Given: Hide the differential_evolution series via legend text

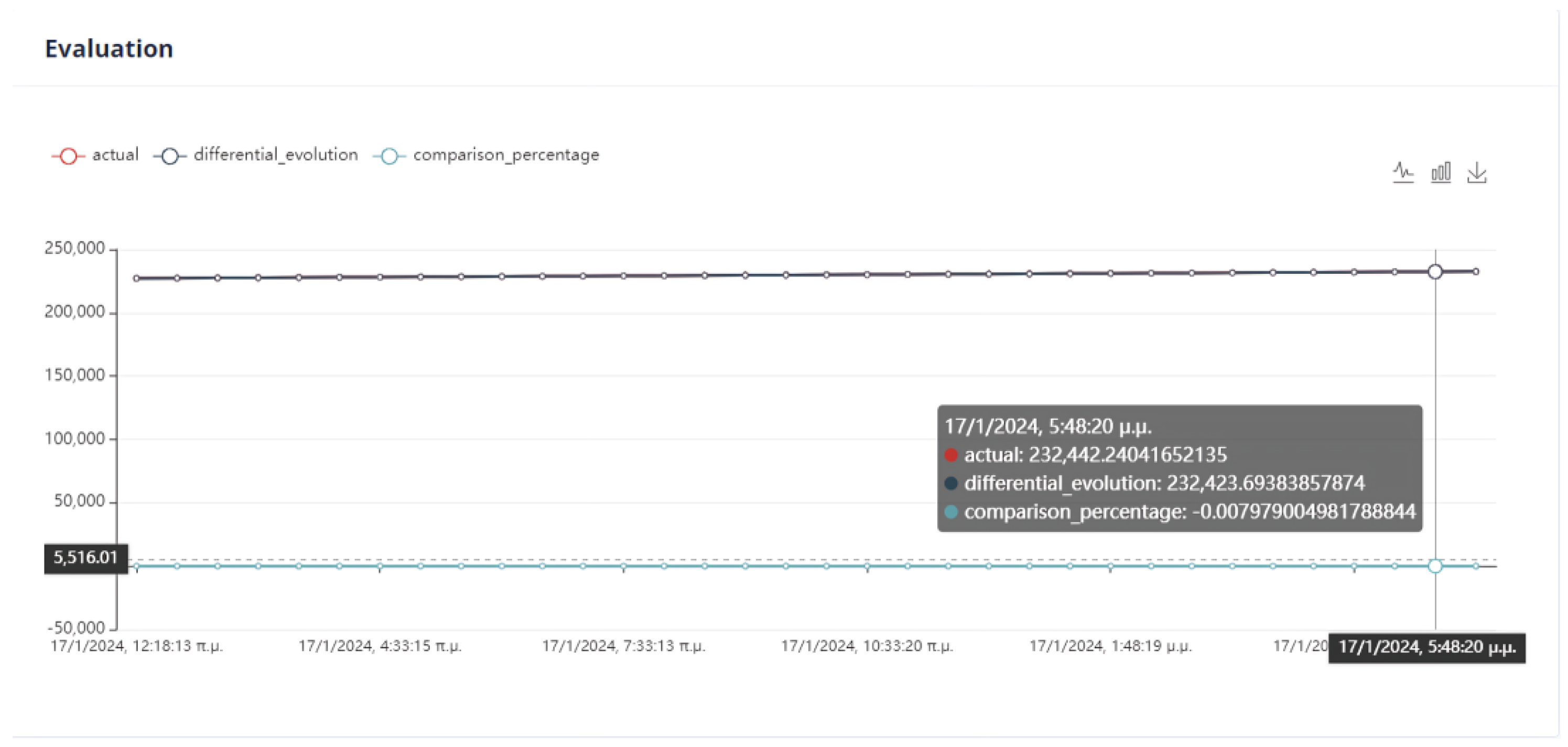Looking at the screenshot, I should click(x=275, y=155).
